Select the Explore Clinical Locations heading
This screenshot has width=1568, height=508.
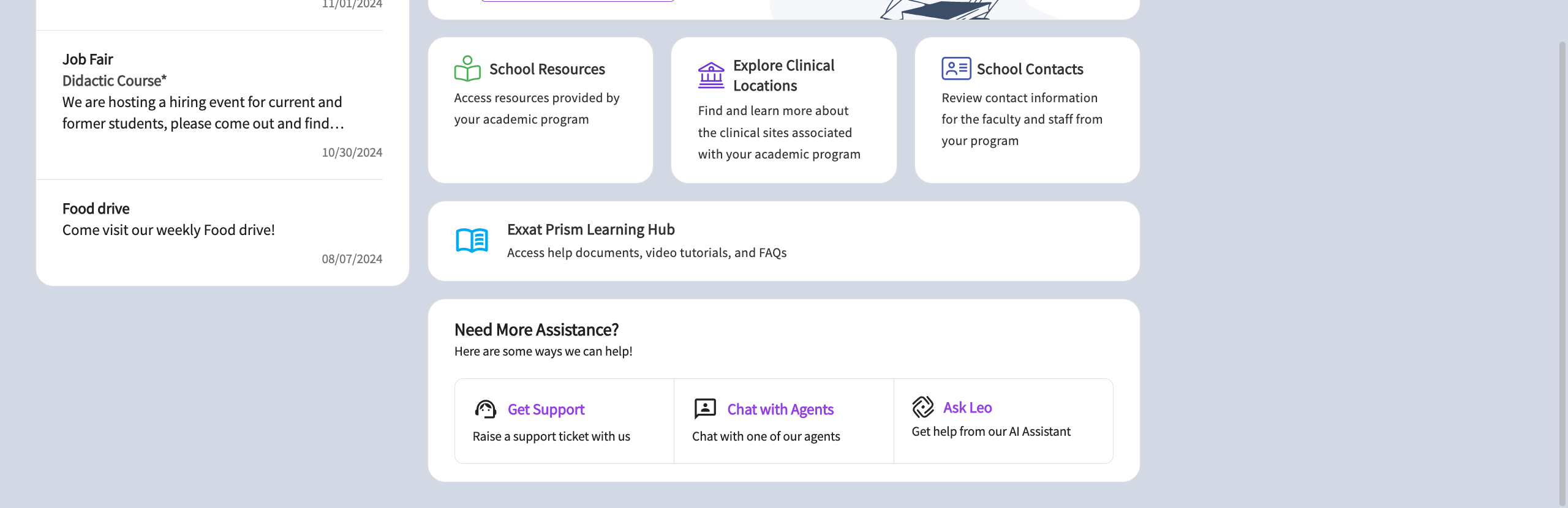point(783,75)
